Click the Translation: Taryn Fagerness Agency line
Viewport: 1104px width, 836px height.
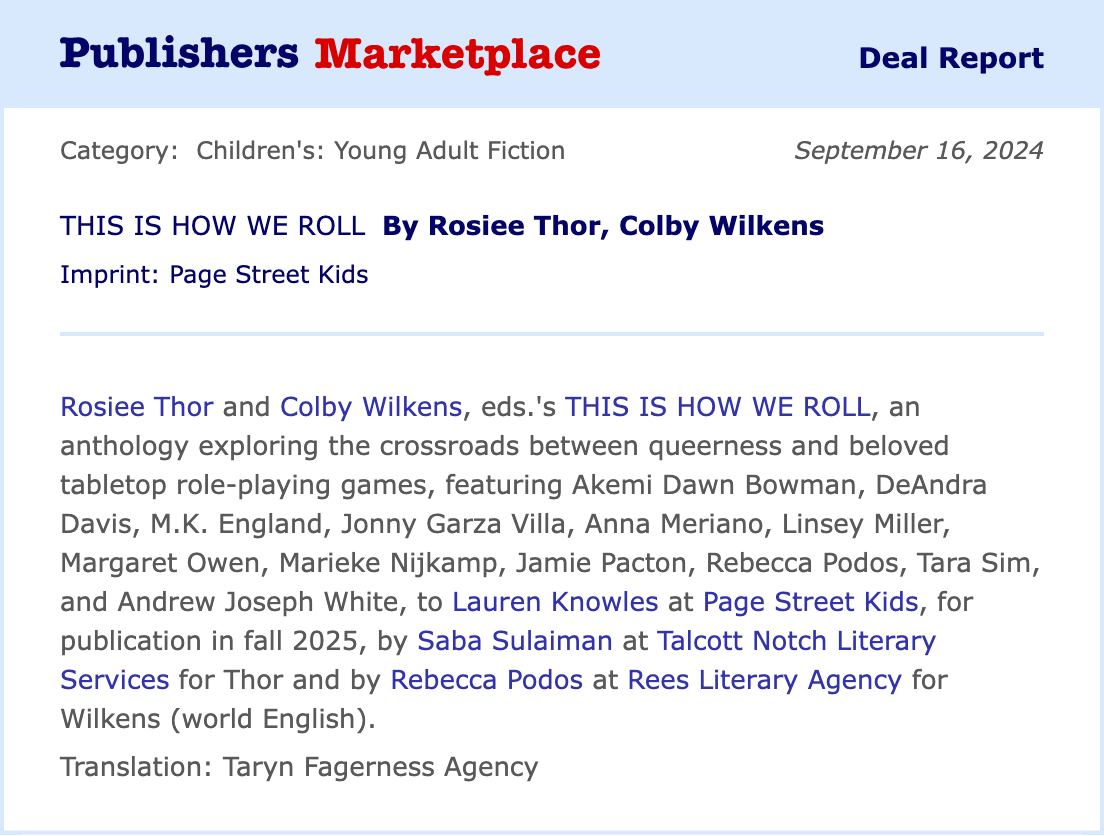tap(299, 767)
